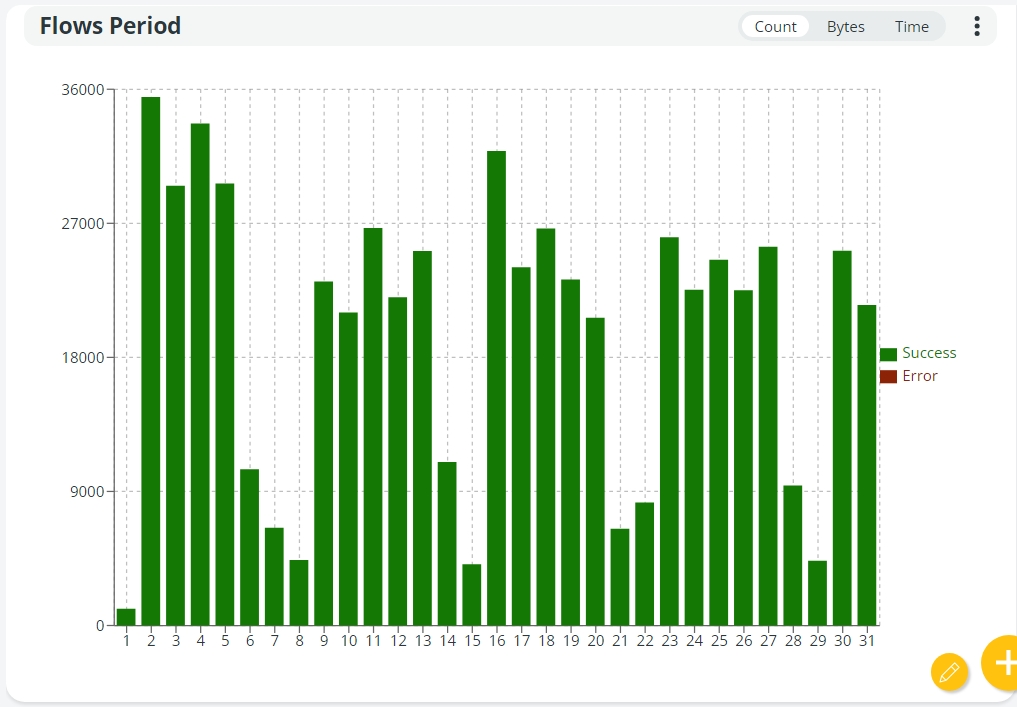
Task: Click the bar for day 31
Action: tap(867, 465)
